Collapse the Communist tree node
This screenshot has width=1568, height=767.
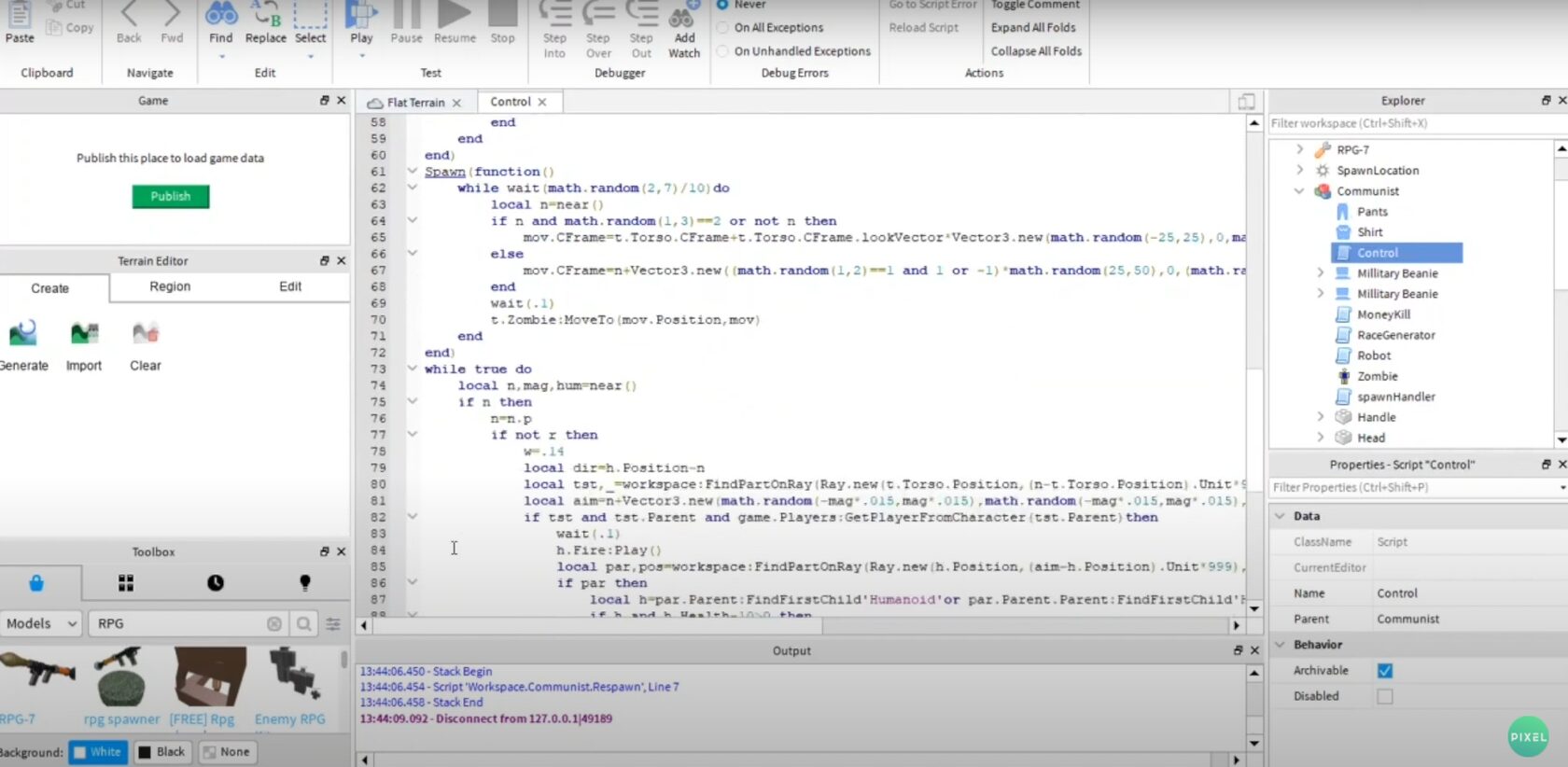[1299, 191]
